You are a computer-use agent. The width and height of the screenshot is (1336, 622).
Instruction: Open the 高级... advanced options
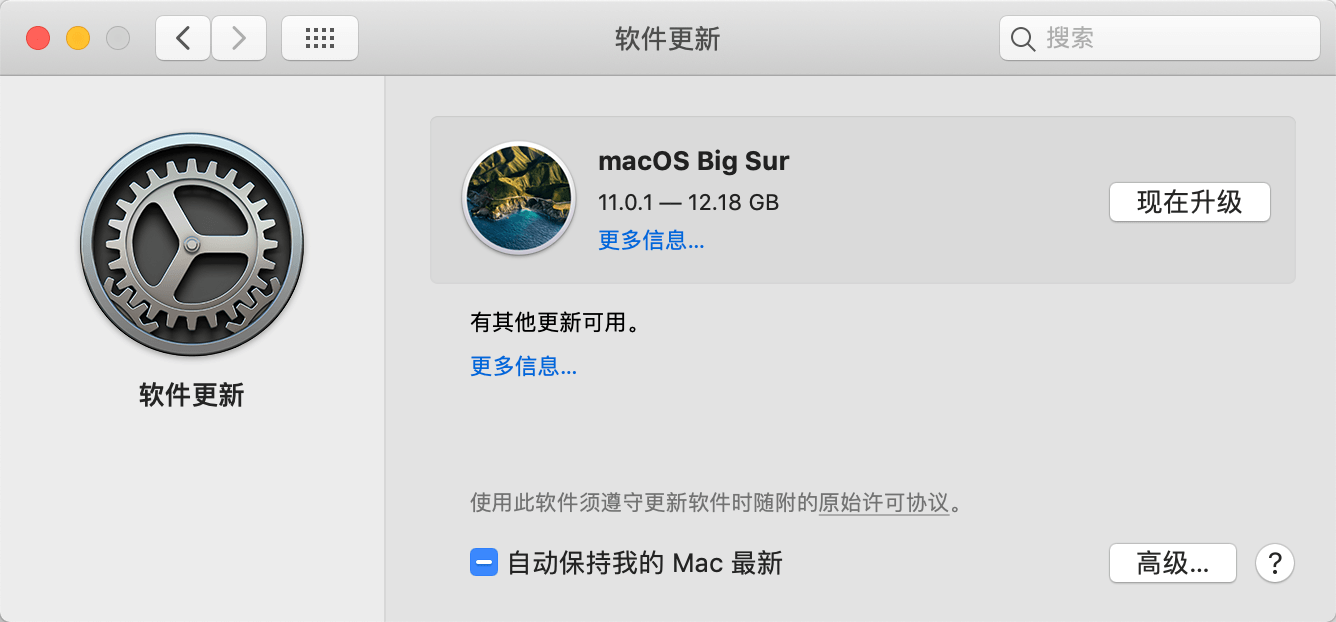(1173, 563)
